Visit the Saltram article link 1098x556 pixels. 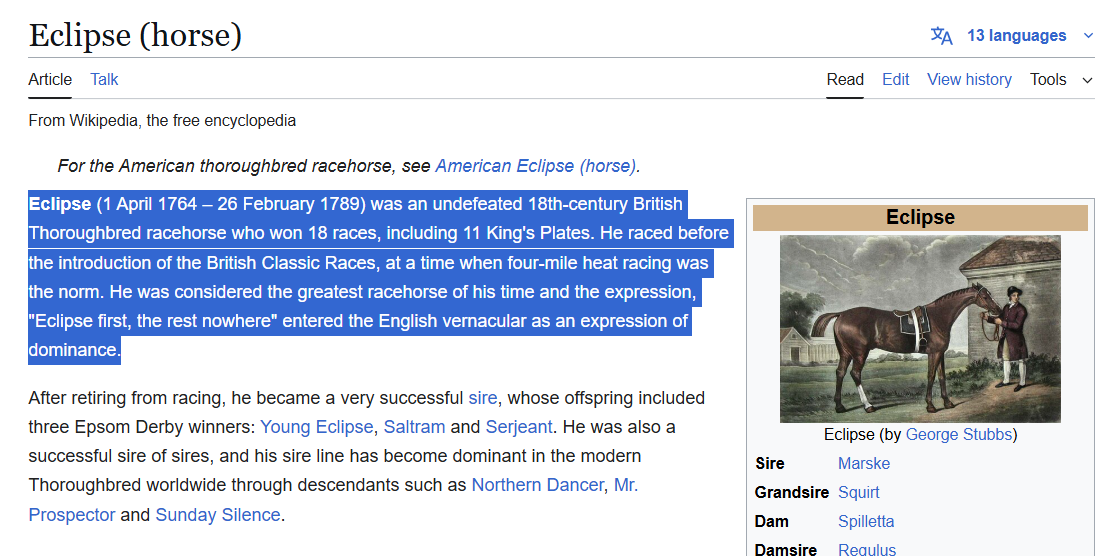415,427
